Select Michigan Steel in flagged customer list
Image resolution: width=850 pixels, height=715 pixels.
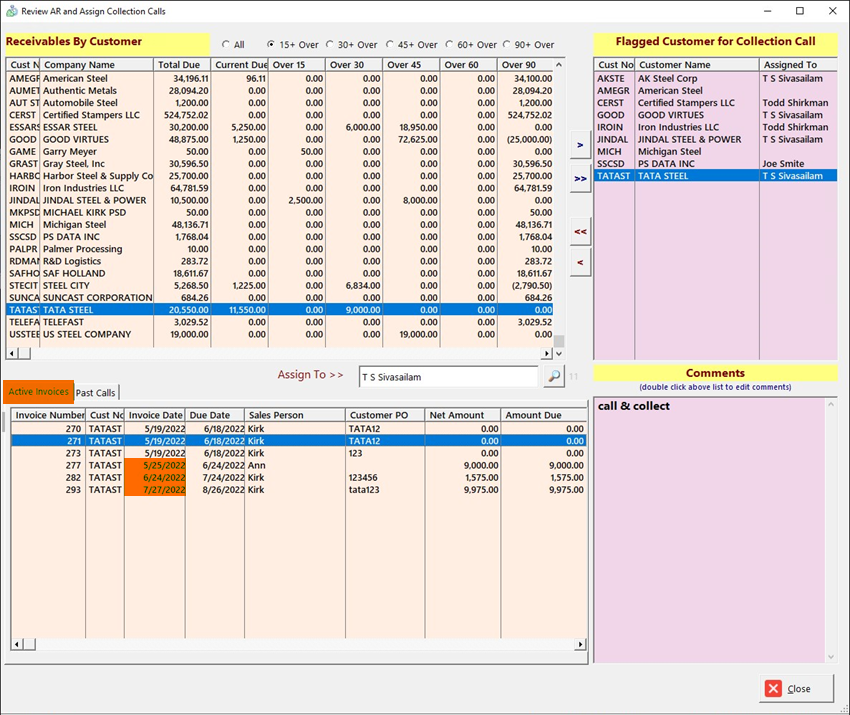click(669, 152)
